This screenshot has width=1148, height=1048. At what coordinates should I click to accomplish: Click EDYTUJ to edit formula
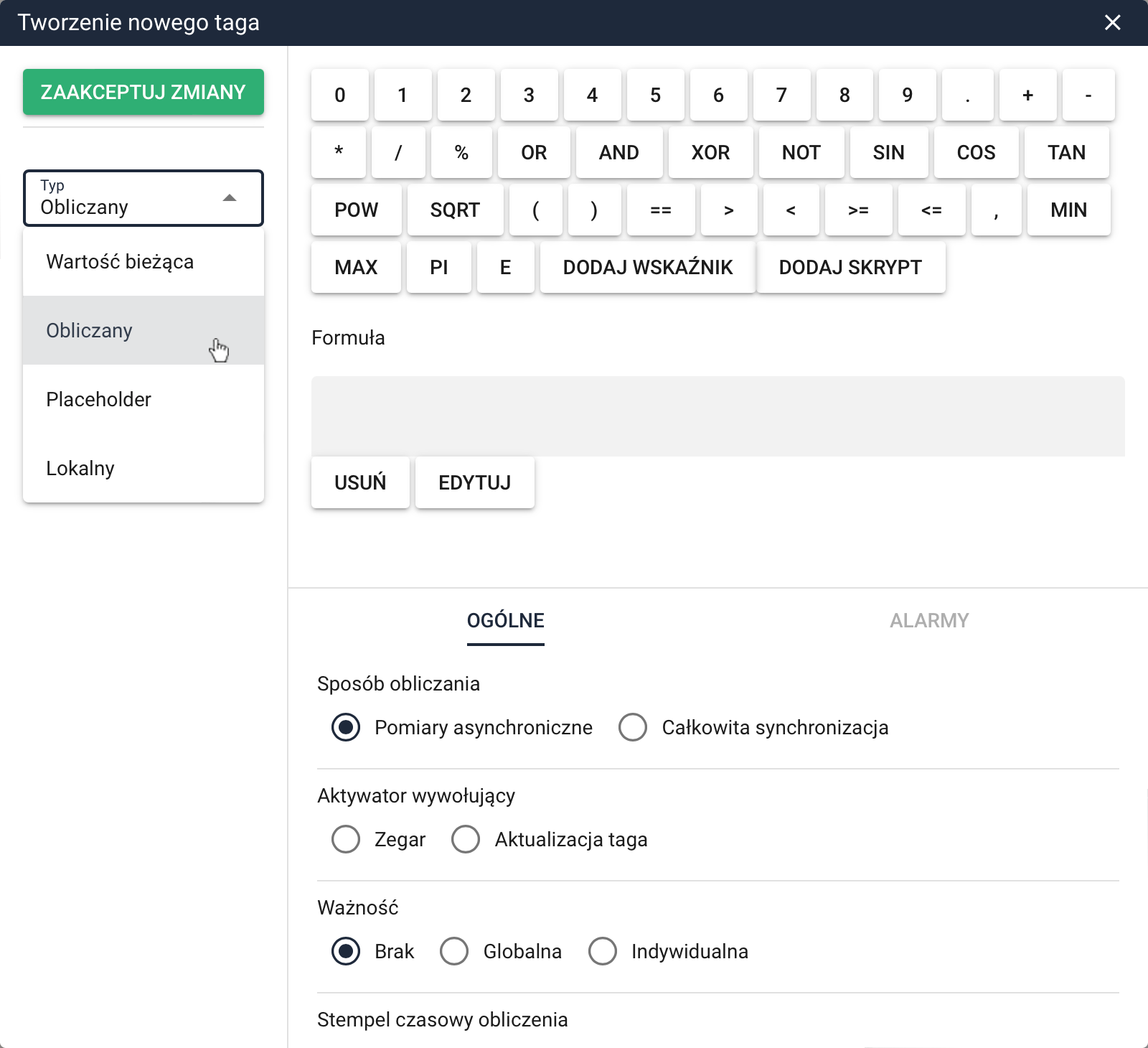pyautogui.click(x=475, y=482)
